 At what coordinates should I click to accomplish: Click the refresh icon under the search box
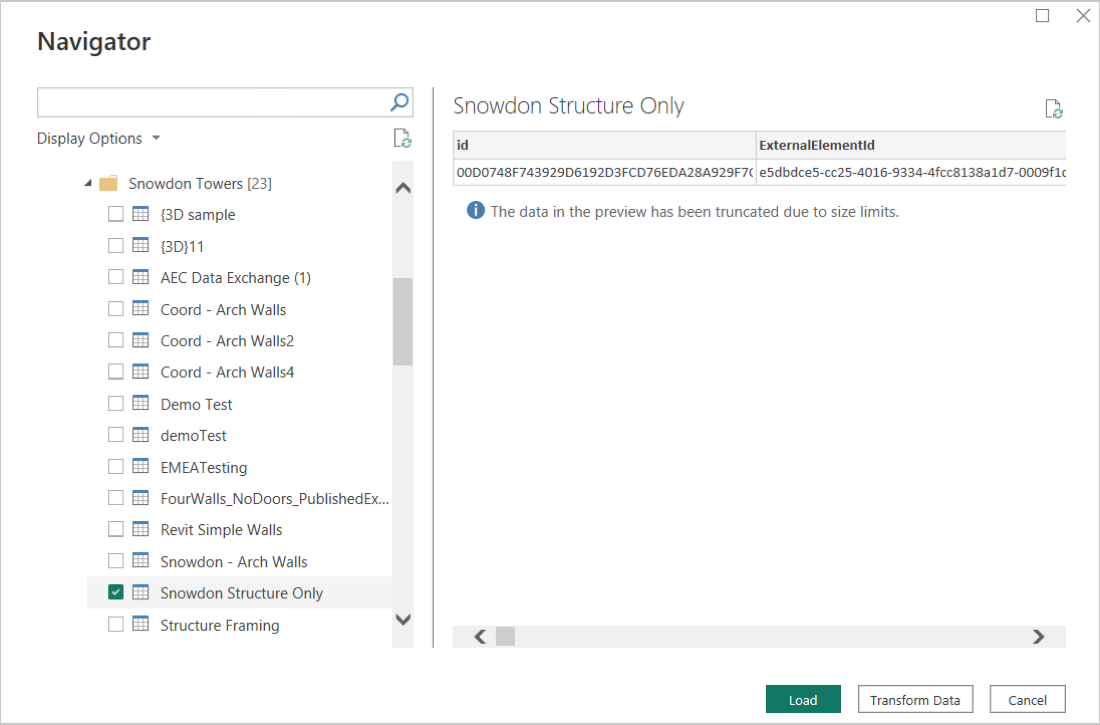point(402,139)
